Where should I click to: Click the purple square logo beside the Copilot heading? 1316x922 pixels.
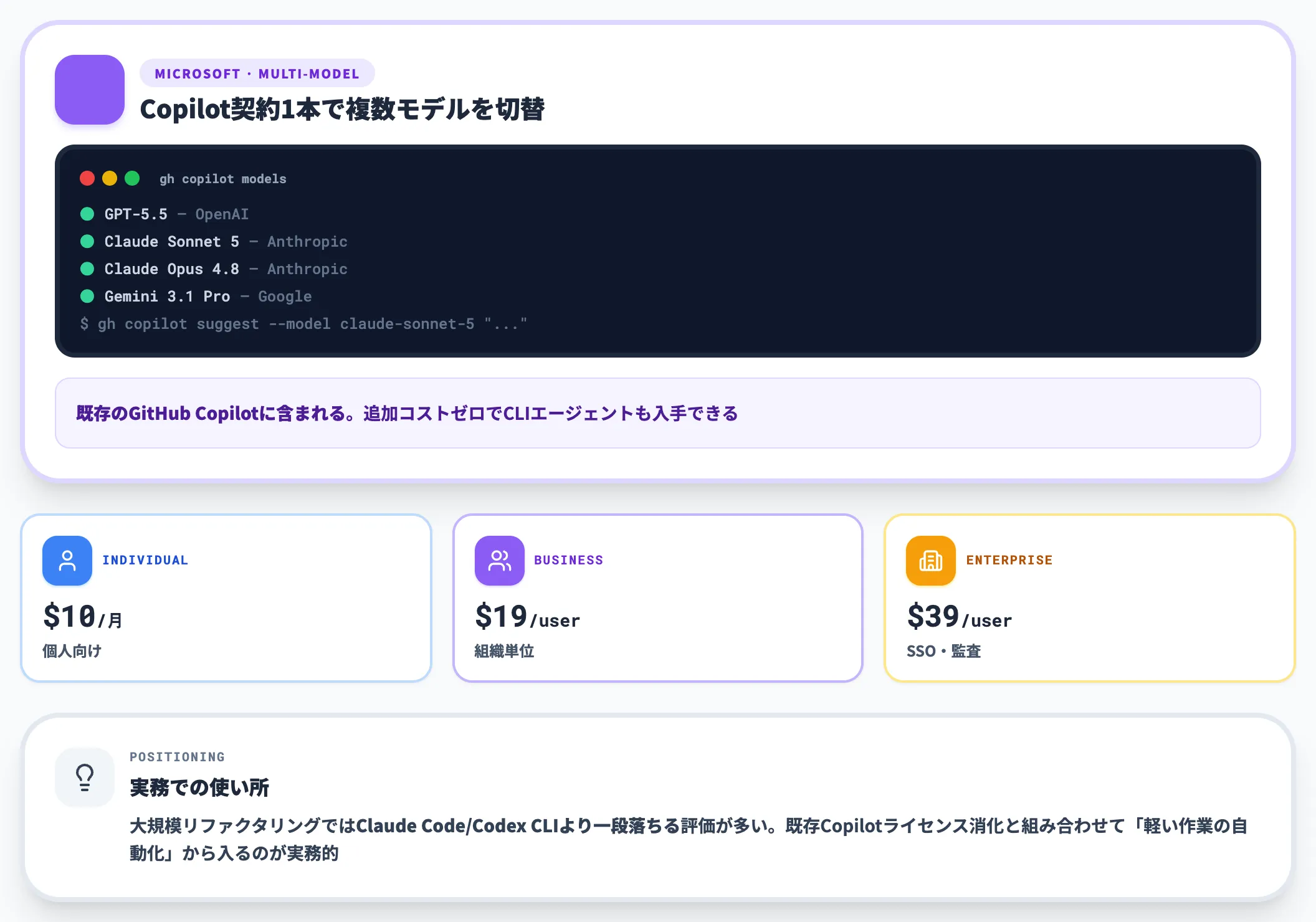tap(90, 90)
